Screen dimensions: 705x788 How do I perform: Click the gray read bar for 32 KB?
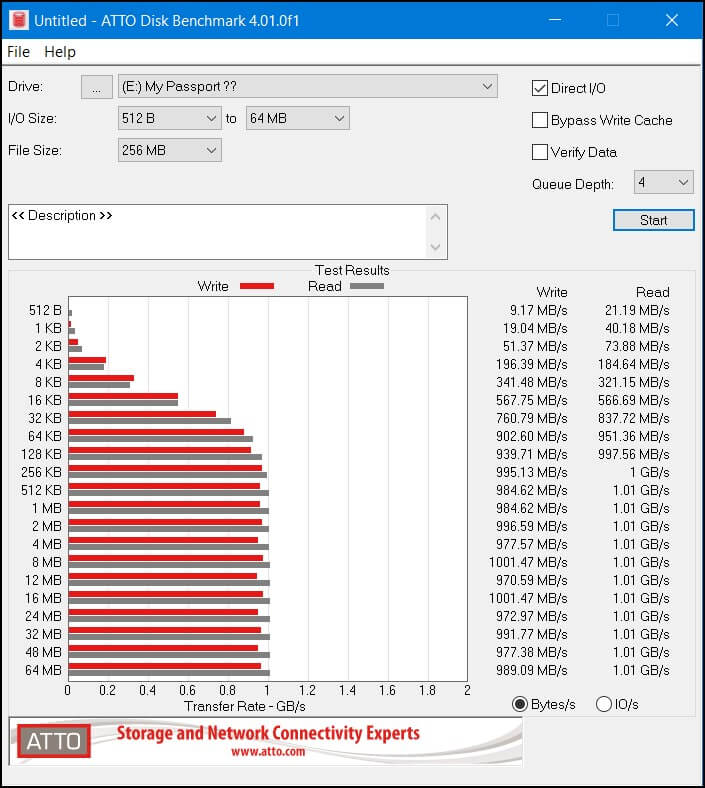click(x=150, y=421)
